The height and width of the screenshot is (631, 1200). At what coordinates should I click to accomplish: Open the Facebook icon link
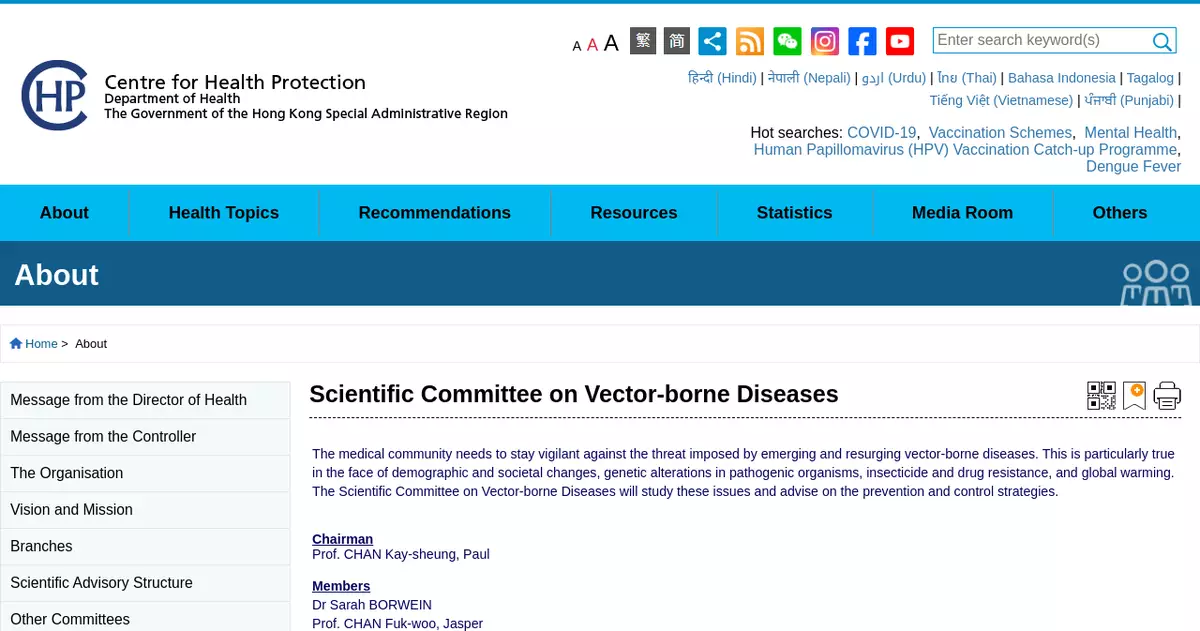click(x=862, y=41)
